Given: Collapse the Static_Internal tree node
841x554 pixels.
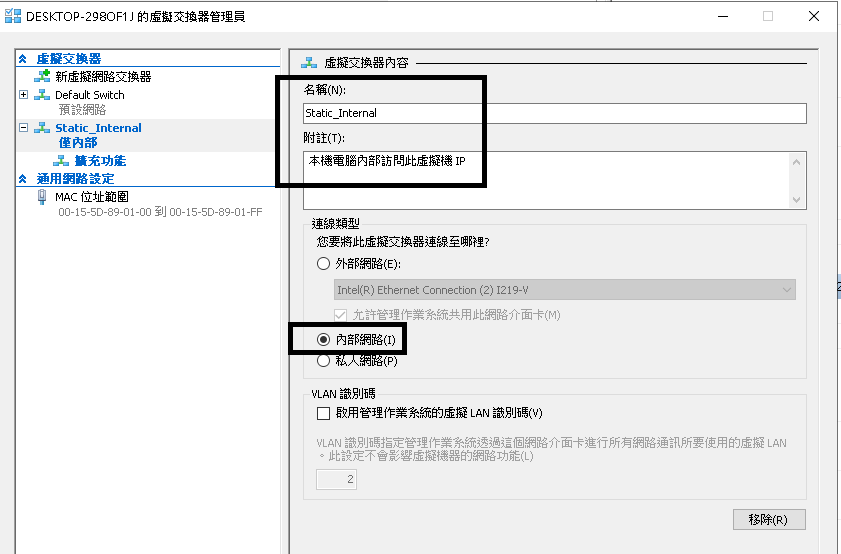Looking at the screenshot, I should tap(24, 128).
